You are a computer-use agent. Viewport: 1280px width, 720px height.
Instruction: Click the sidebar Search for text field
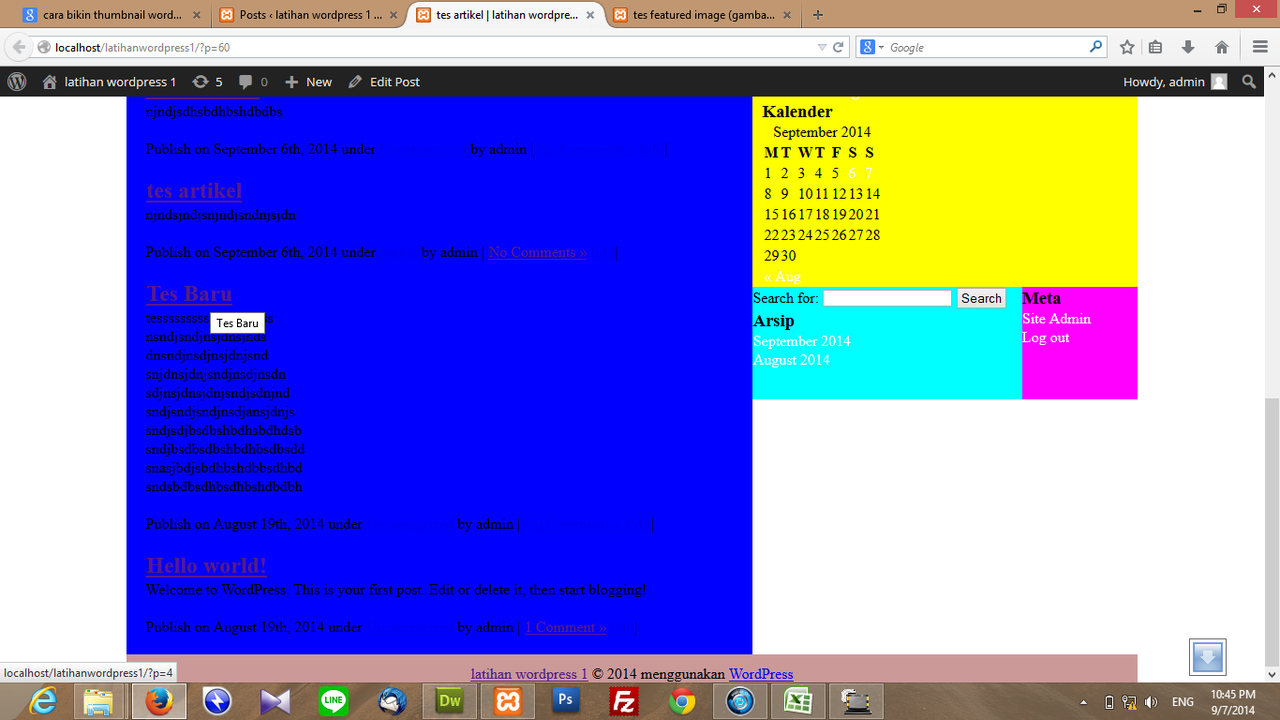click(887, 298)
